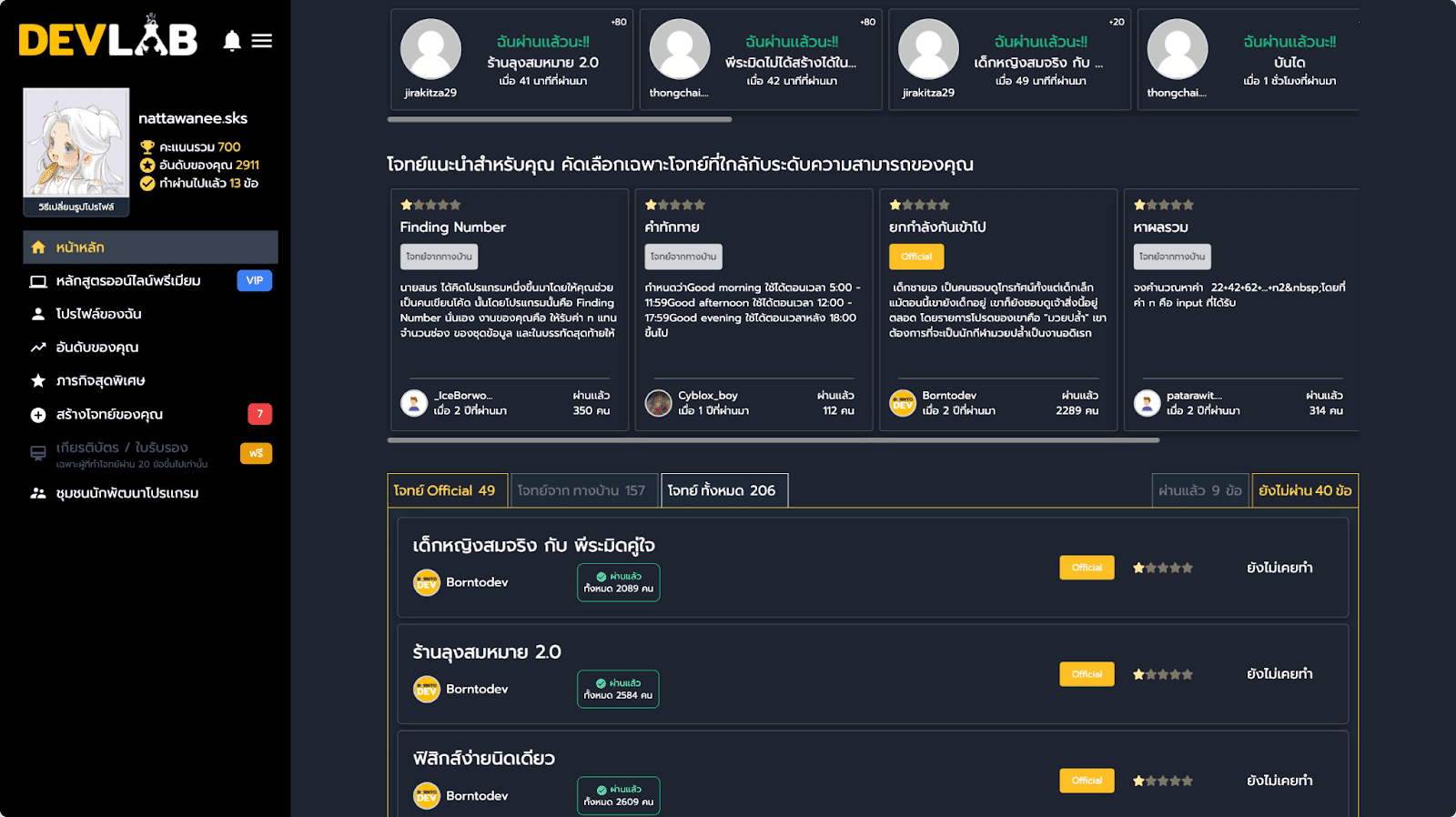Click the special missions star icon

(38, 381)
